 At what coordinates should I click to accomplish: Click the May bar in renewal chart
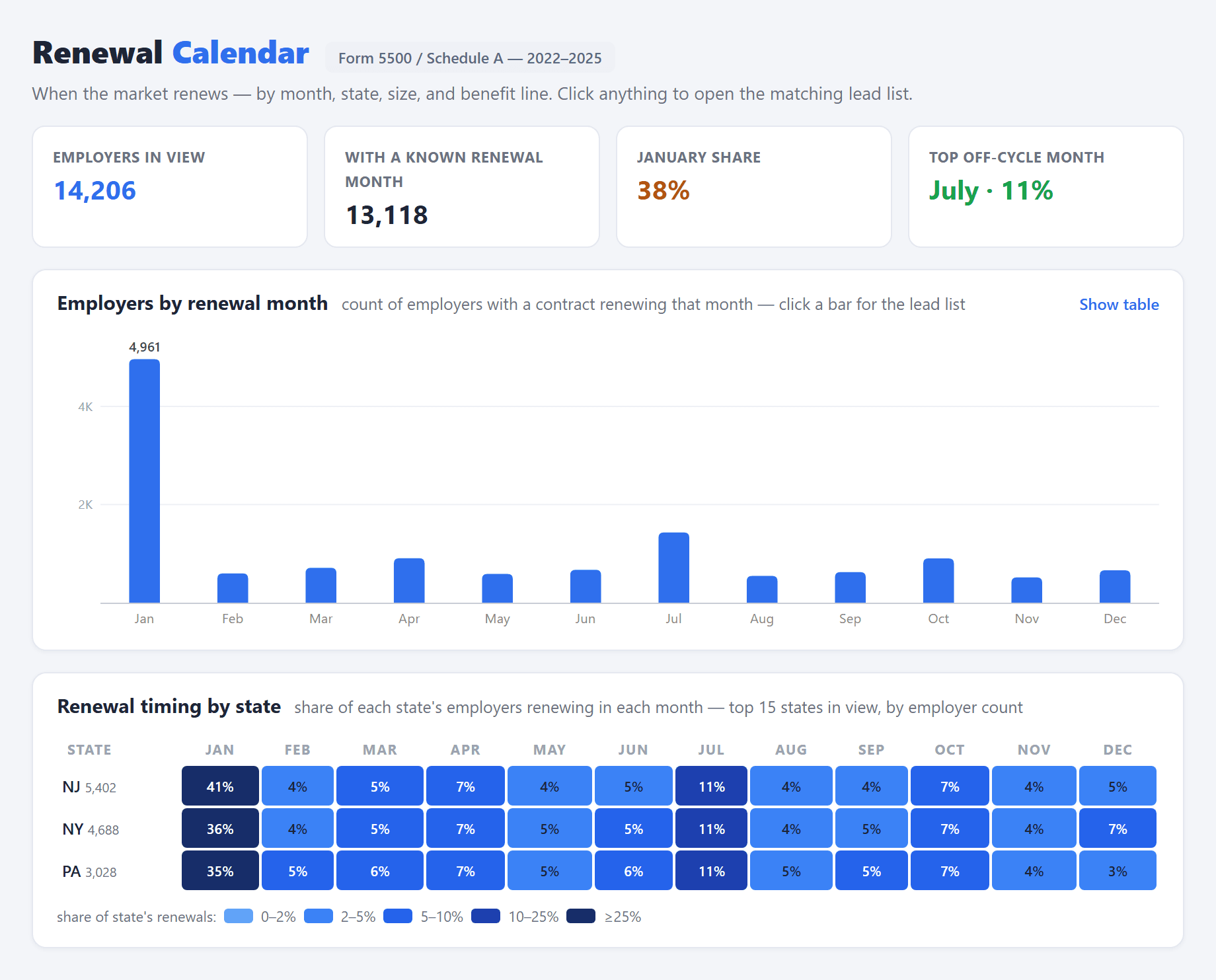click(x=497, y=588)
